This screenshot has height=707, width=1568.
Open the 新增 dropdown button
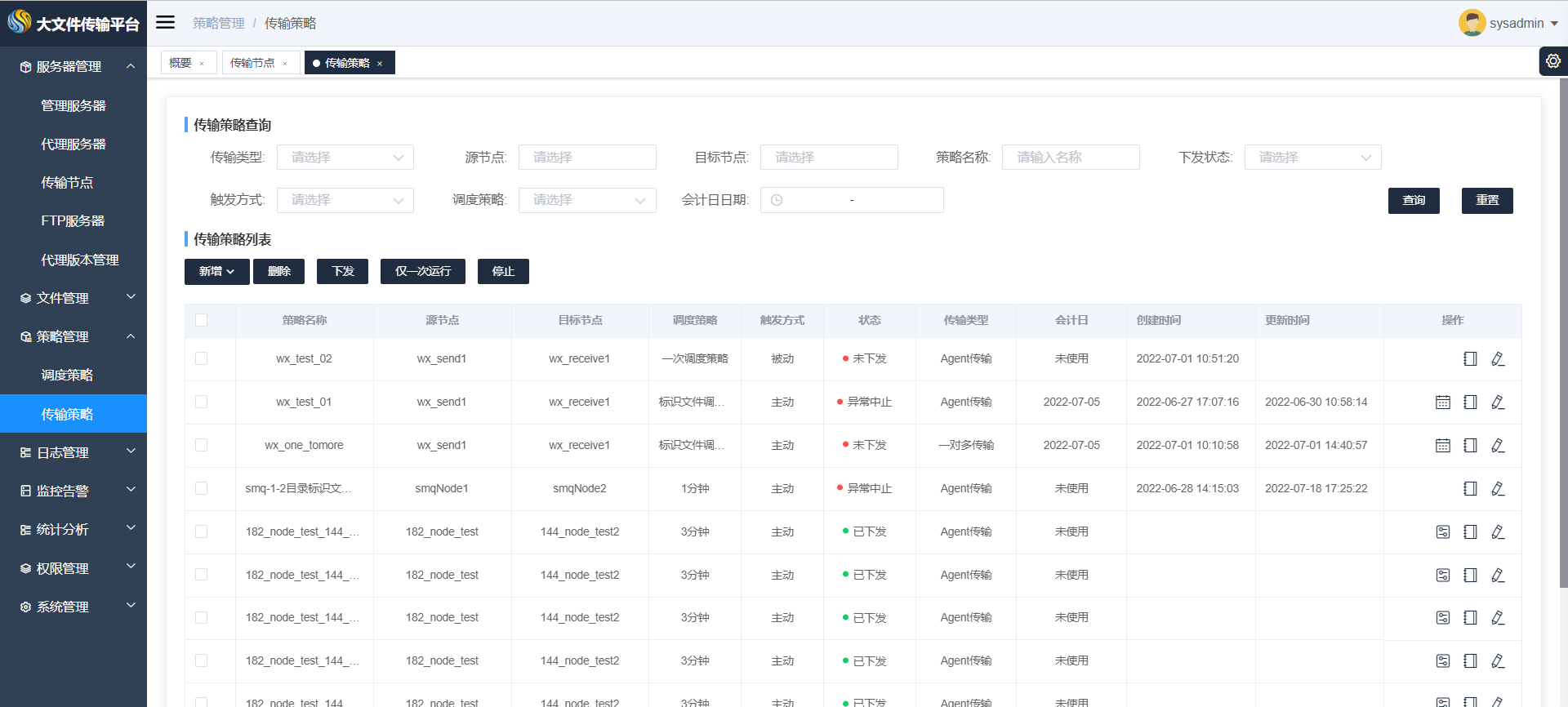coord(216,271)
